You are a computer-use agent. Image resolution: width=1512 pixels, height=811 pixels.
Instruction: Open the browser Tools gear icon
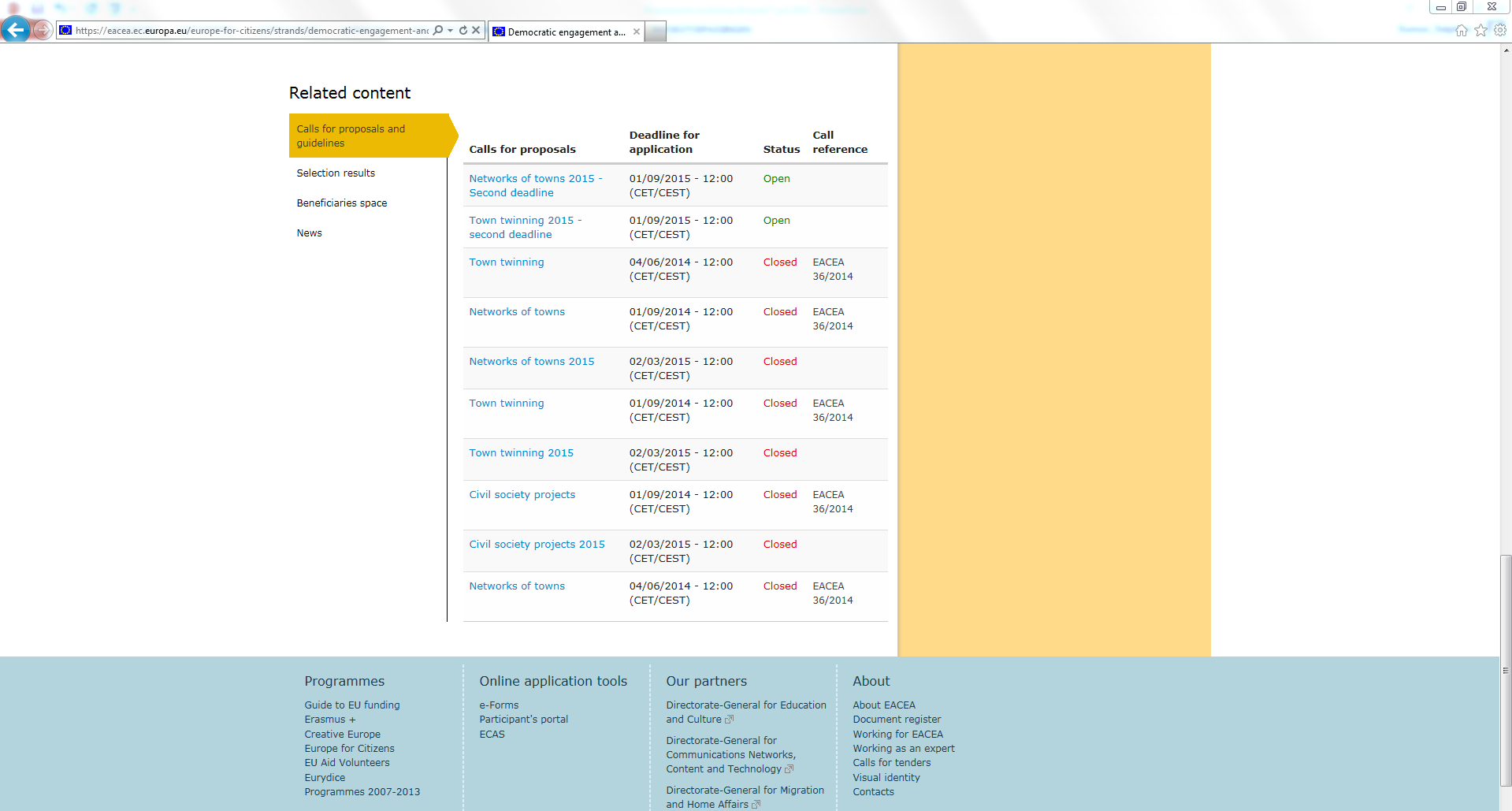[1500, 30]
